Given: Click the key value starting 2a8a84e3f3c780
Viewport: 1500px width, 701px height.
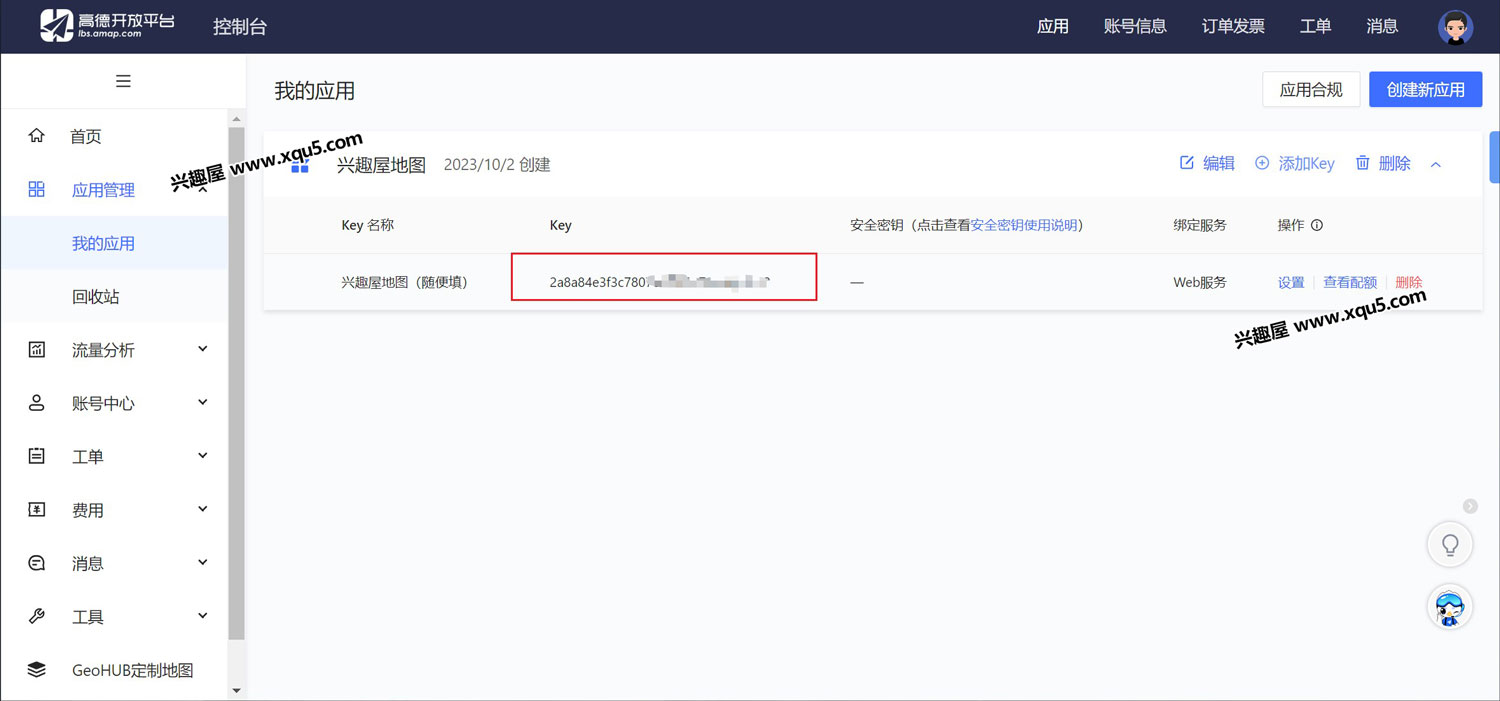Looking at the screenshot, I should [x=661, y=282].
